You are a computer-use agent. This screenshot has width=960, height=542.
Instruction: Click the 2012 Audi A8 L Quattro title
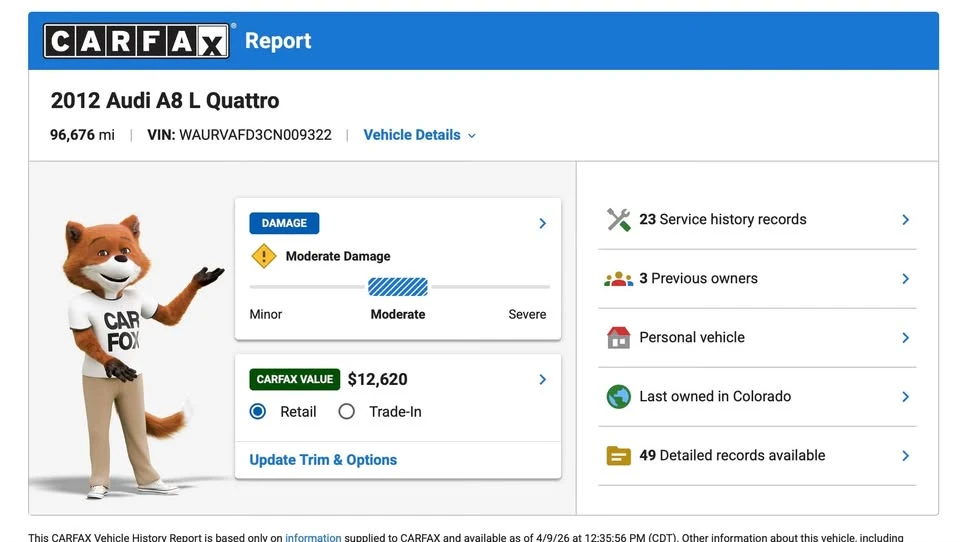(165, 100)
